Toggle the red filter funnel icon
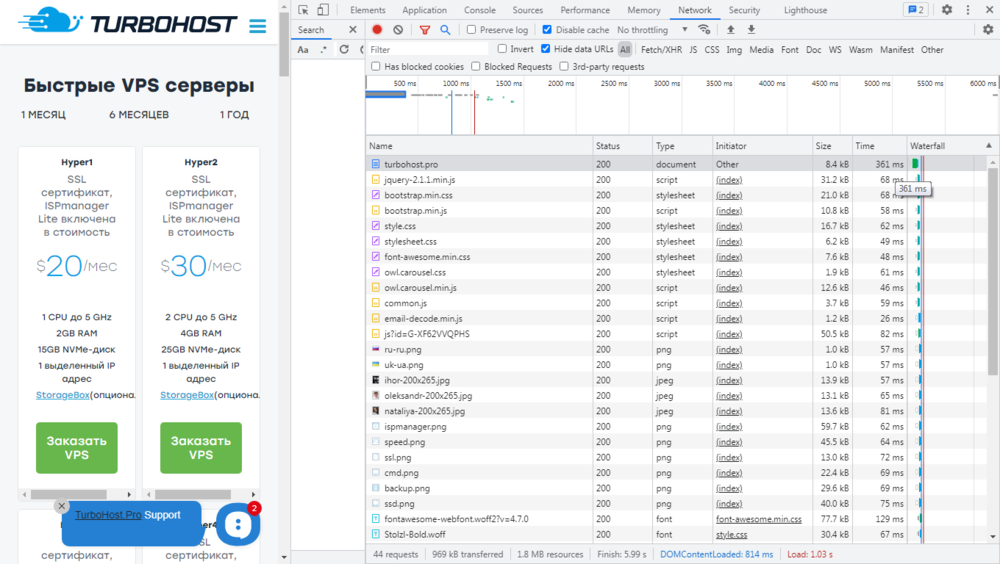Viewport: 1000px width, 564px height. [x=425, y=30]
